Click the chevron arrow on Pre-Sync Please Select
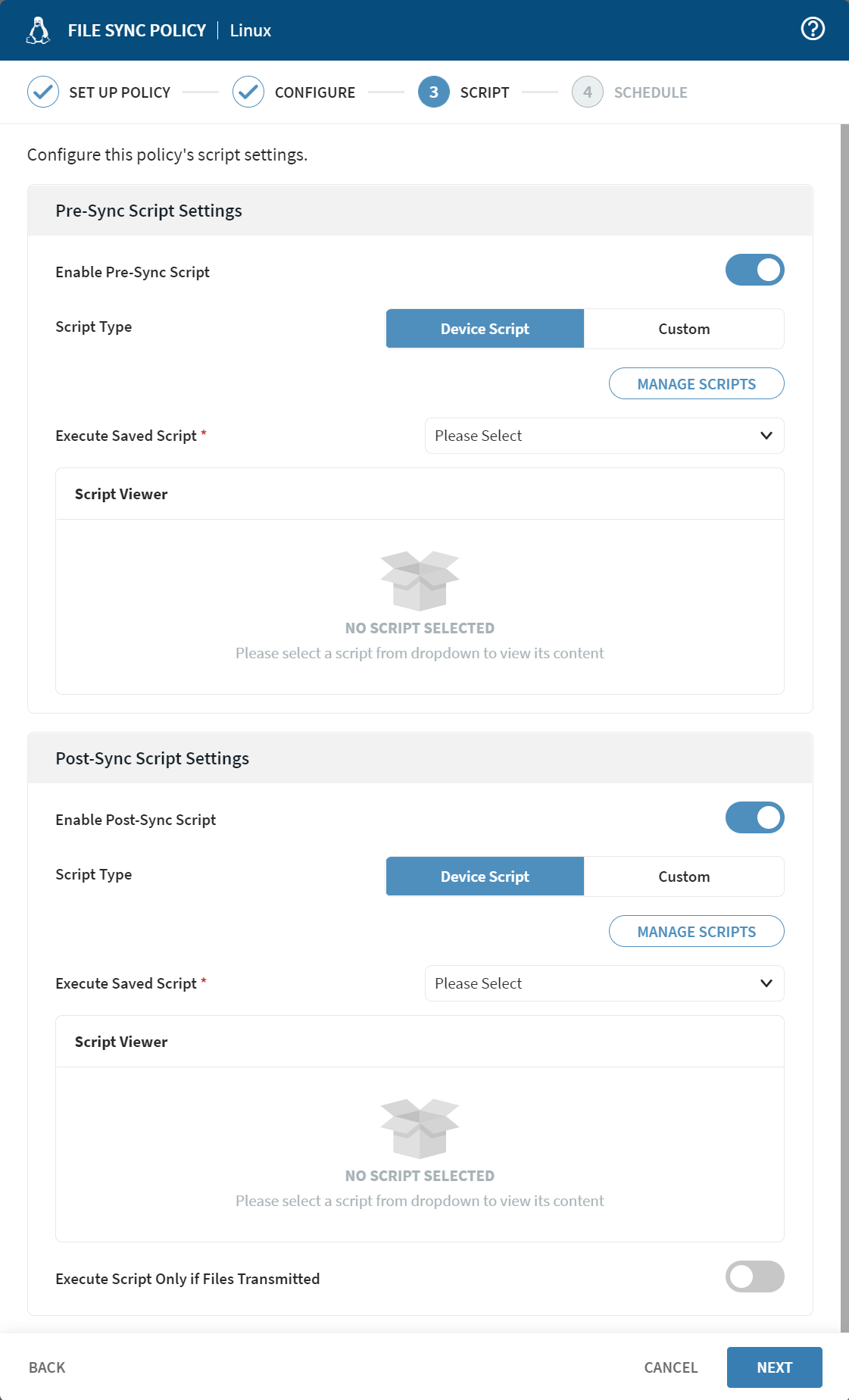Screen dimensions: 849x1400 (x=766, y=436)
